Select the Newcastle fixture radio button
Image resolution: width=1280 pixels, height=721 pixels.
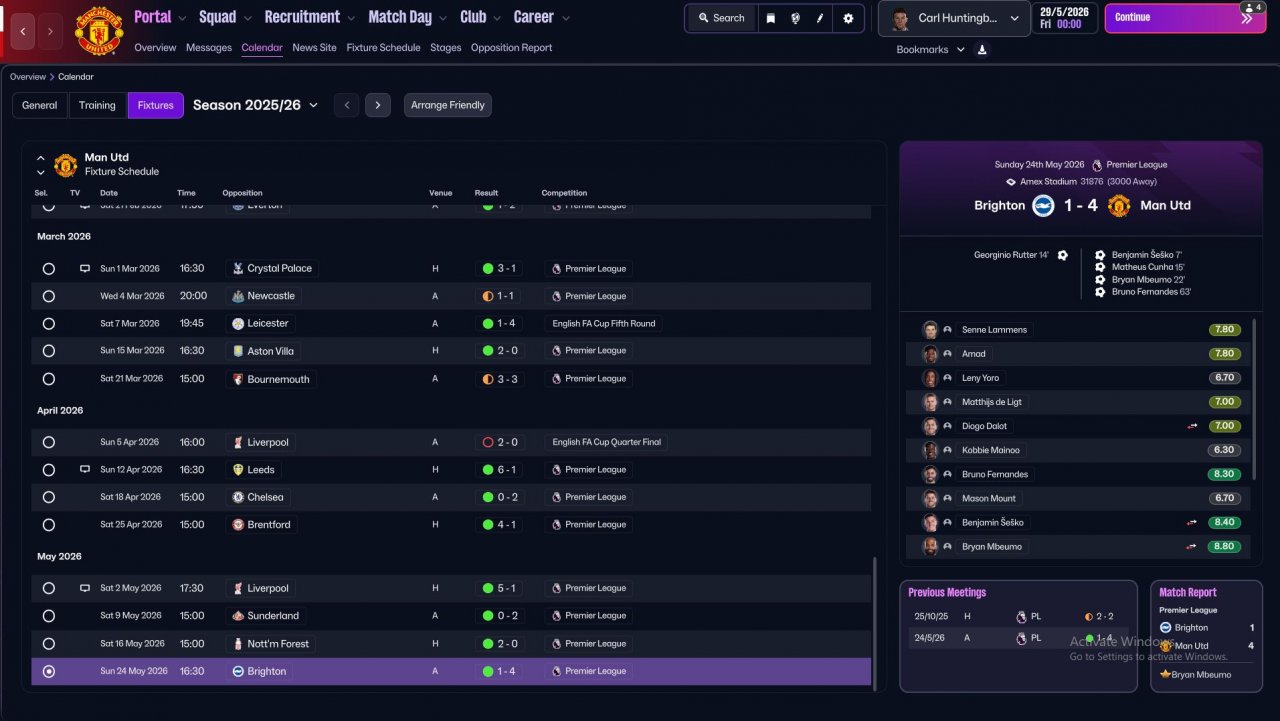pos(49,296)
